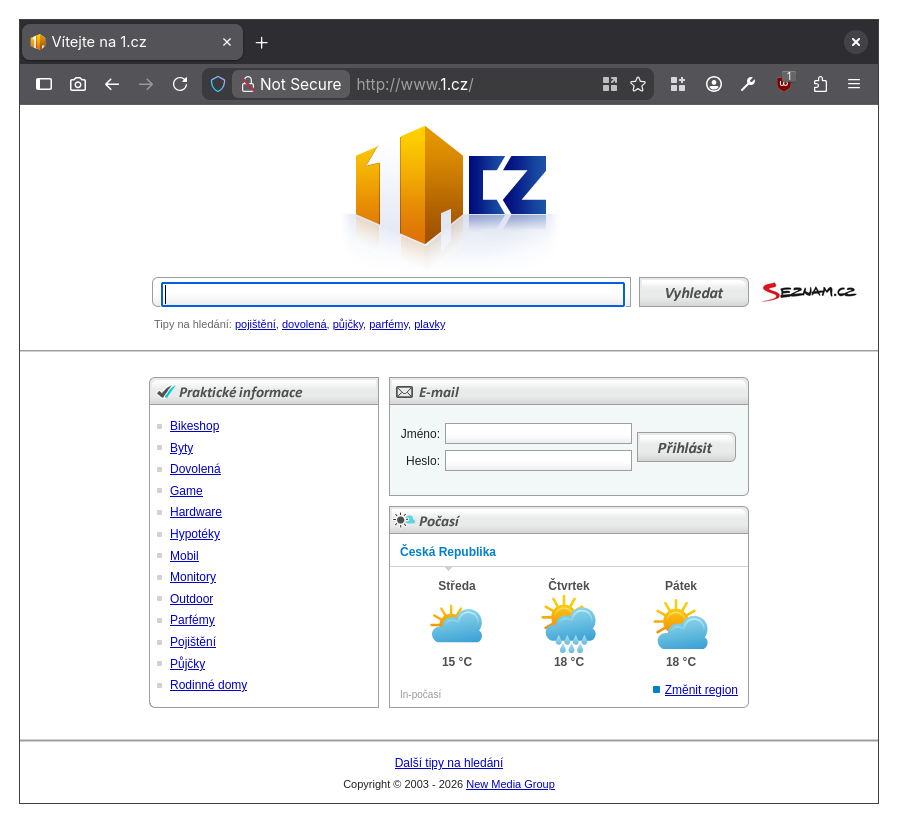The image size is (898, 823).
Task: Open the Rodinné domy link
Action: tap(208, 685)
